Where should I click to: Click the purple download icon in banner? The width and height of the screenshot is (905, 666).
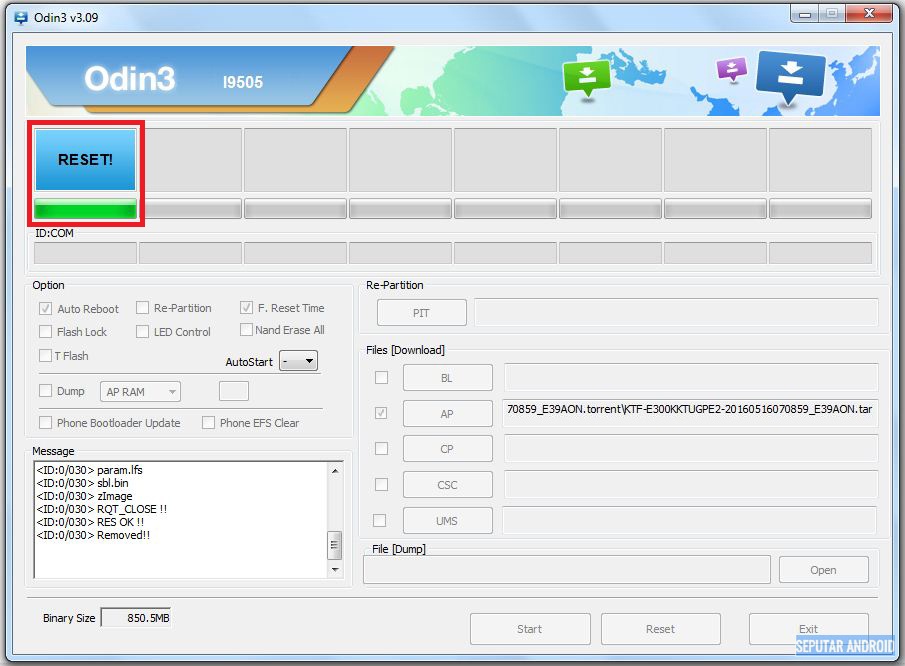tap(731, 70)
